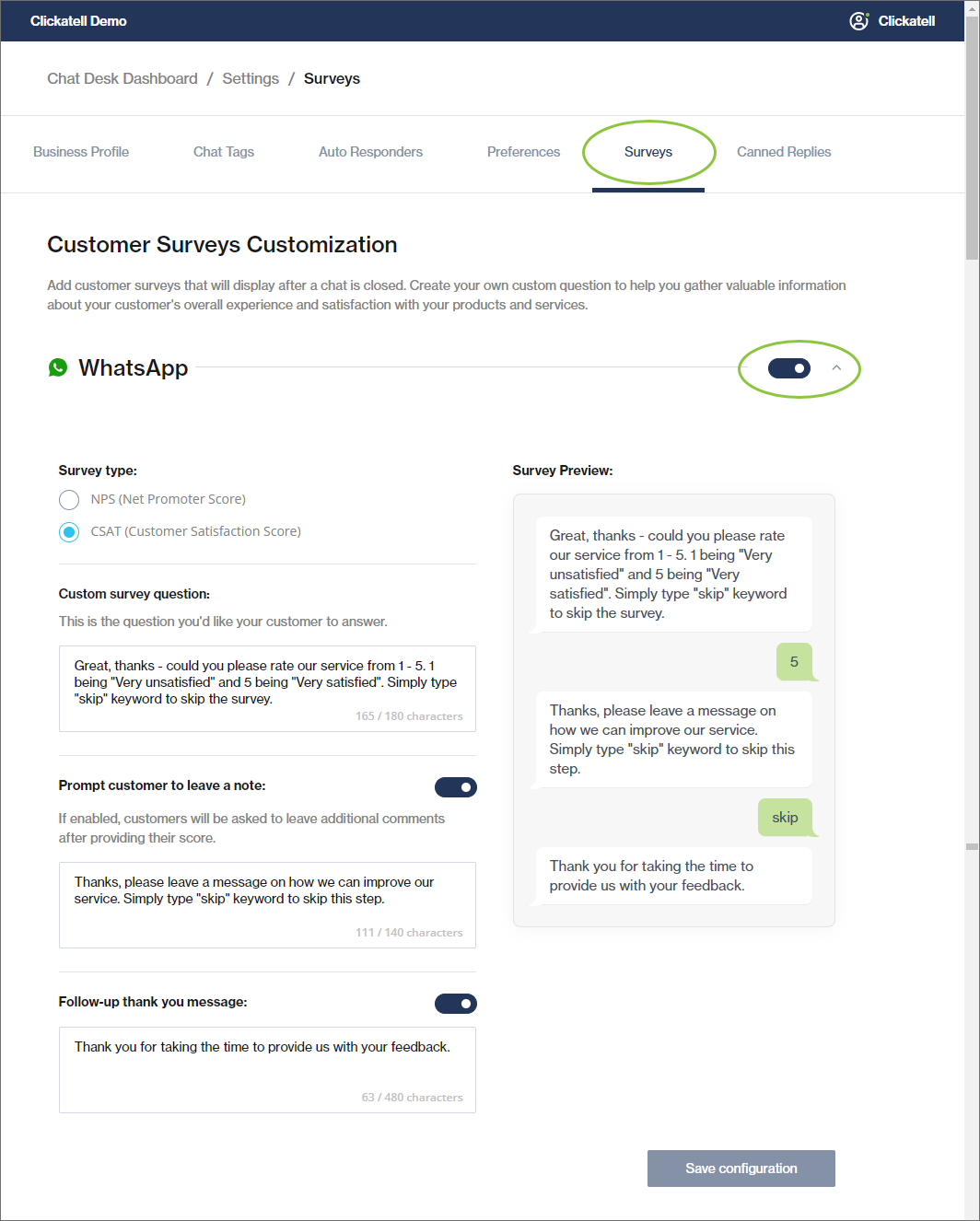Click the follow-up thank you message field
The height and width of the screenshot is (1221, 980).
click(267, 1069)
